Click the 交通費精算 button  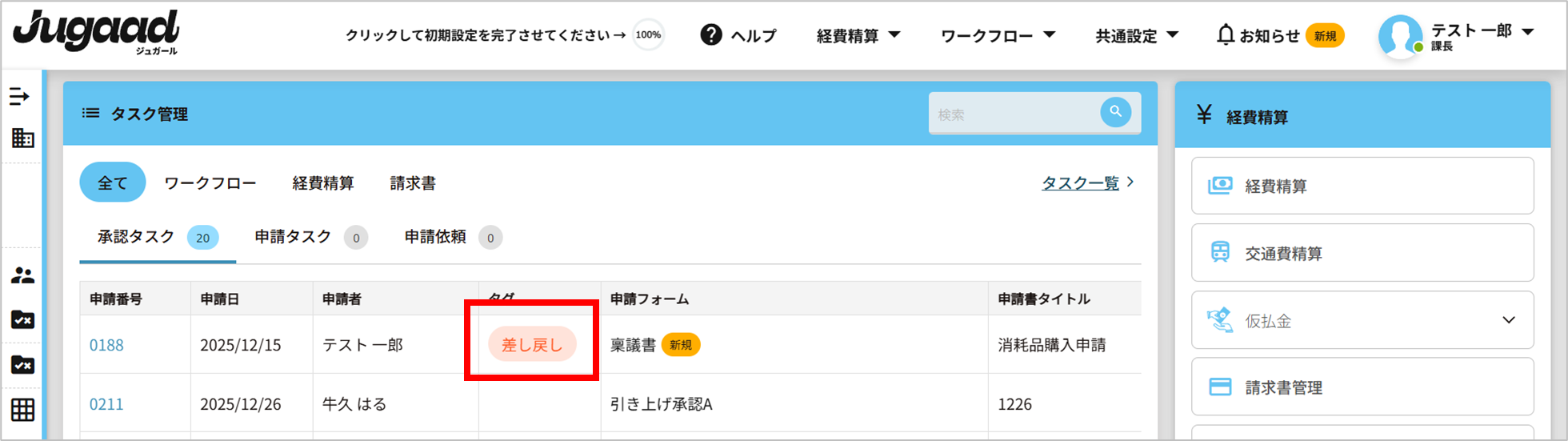point(1362,253)
